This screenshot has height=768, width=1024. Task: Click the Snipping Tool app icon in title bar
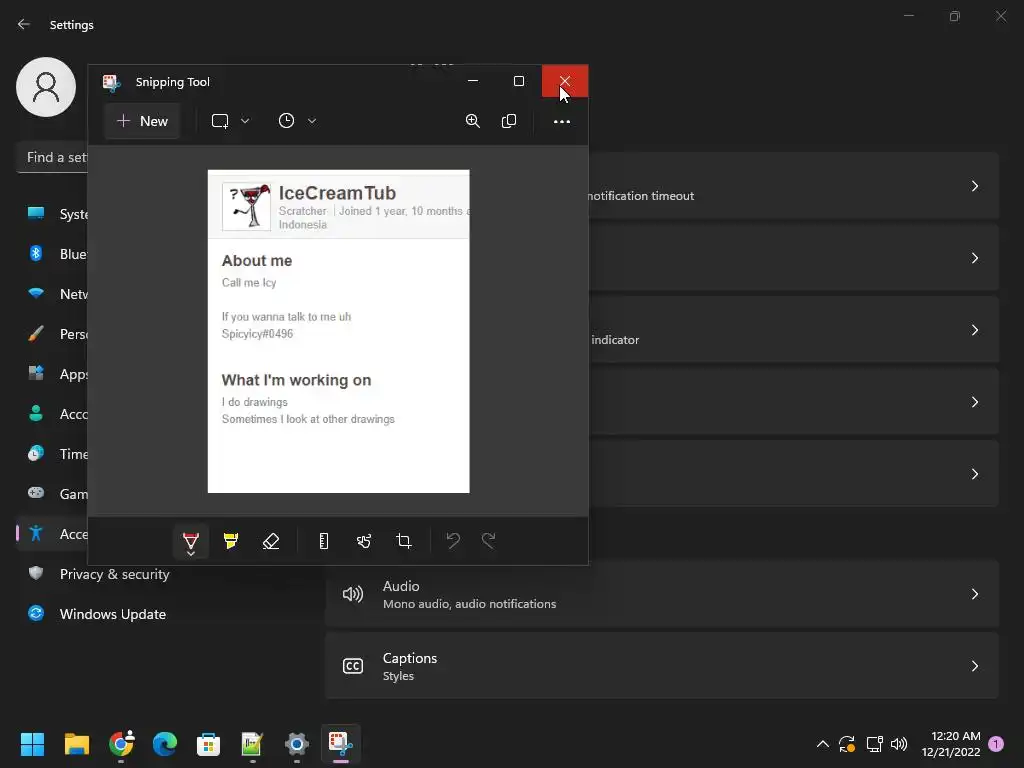tap(112, 82)
